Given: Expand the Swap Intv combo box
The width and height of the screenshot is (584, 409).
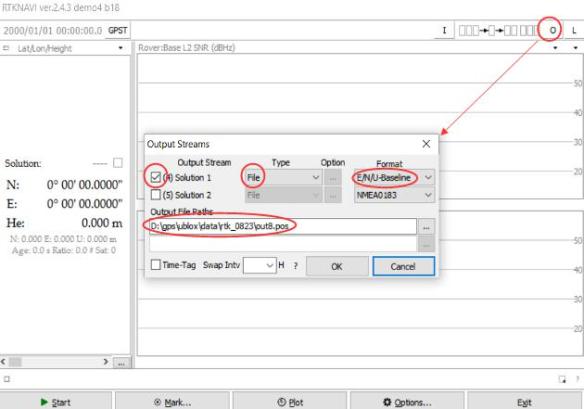Looking at the screenshot, I should tap(260, 266).
